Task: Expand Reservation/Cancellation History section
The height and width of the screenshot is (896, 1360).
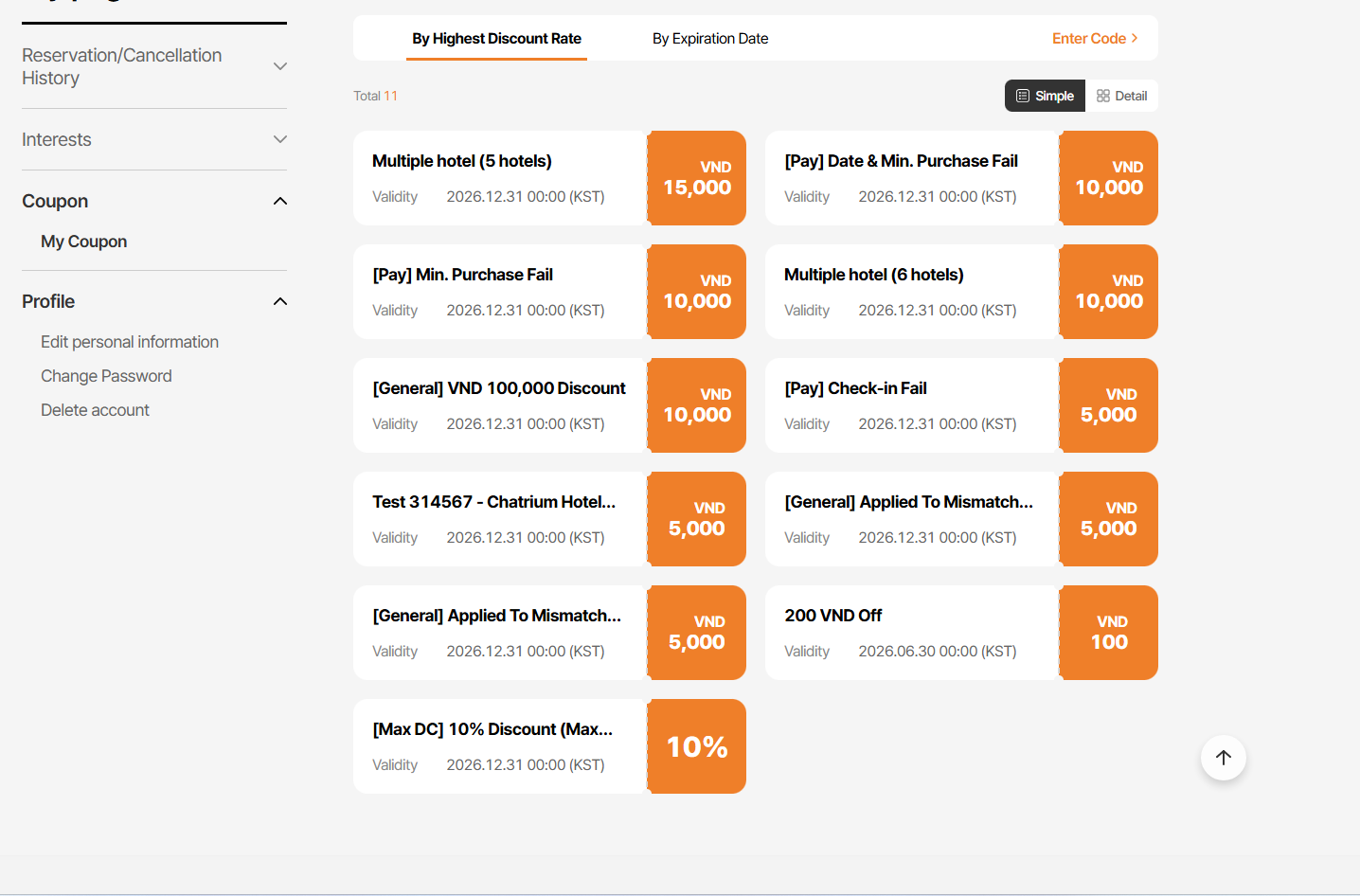Action: point(279,66)
